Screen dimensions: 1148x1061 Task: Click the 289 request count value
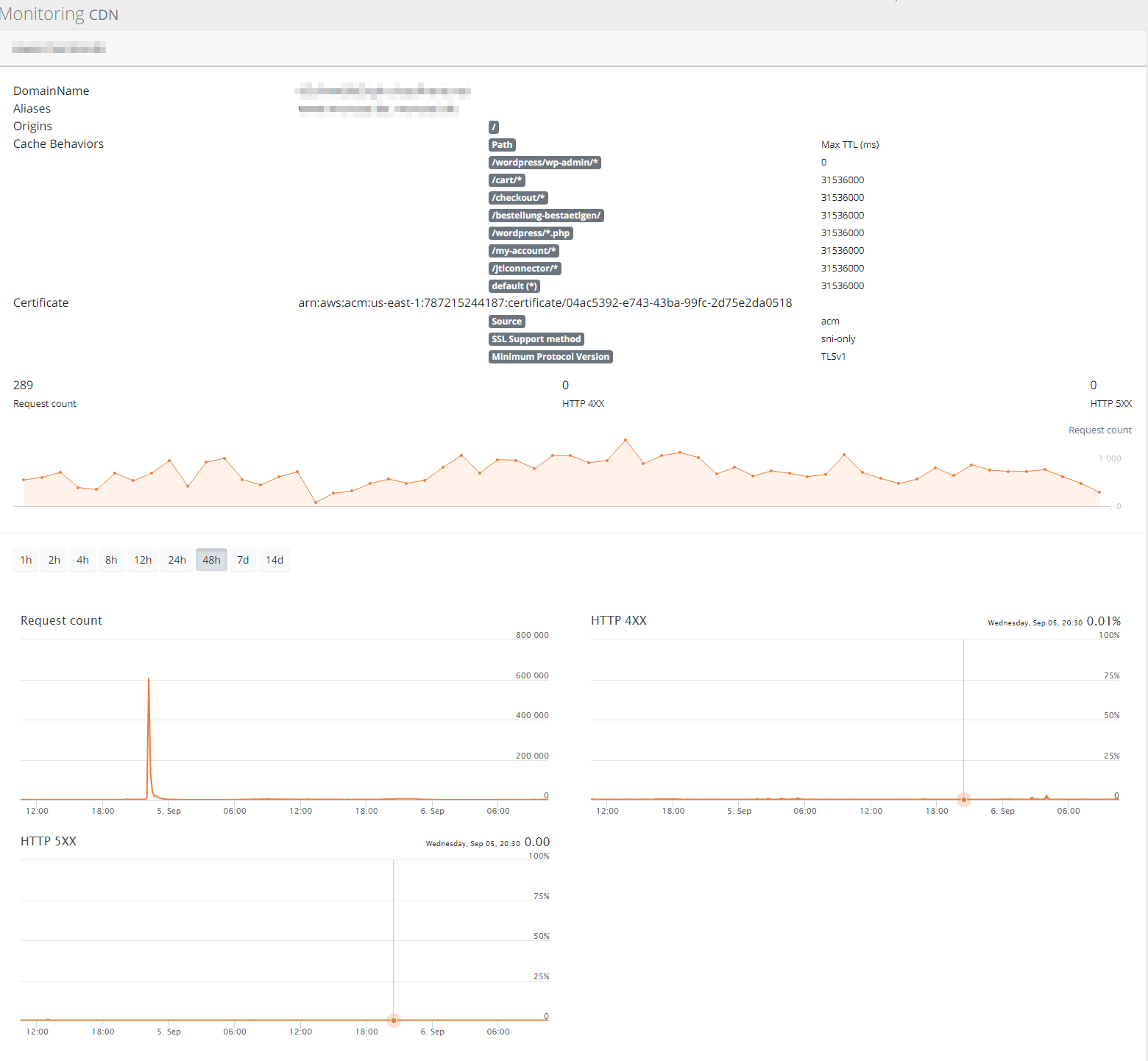click(23, 386)
